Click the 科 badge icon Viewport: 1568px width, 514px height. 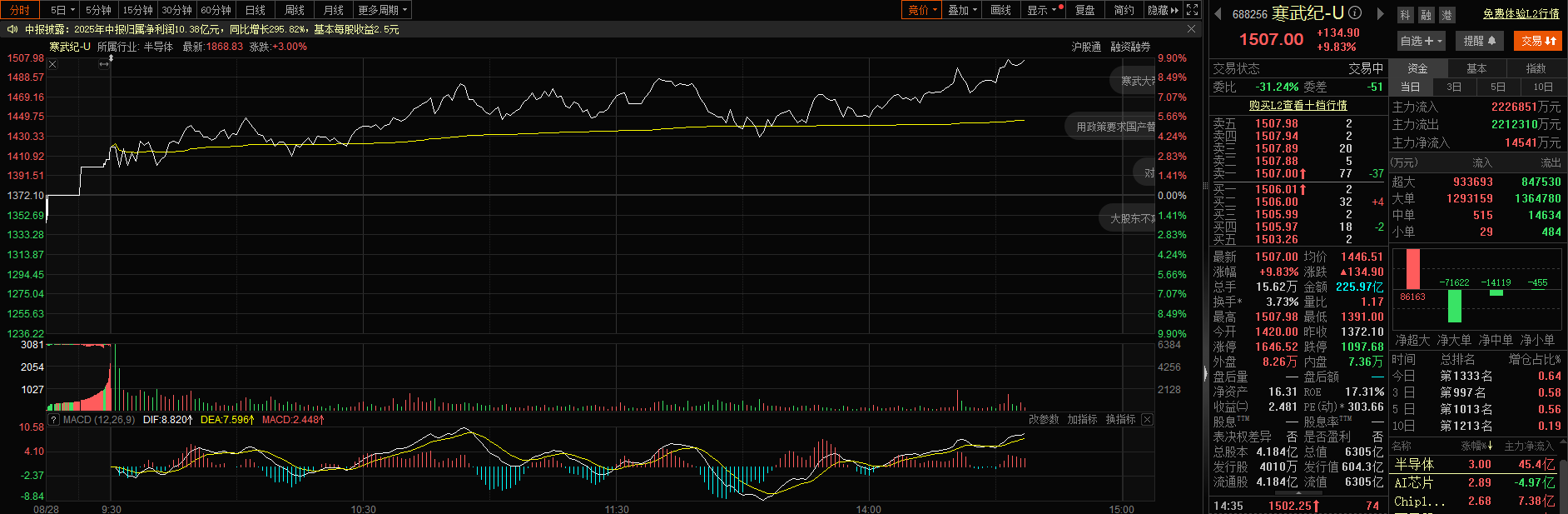click(1406, 14)
